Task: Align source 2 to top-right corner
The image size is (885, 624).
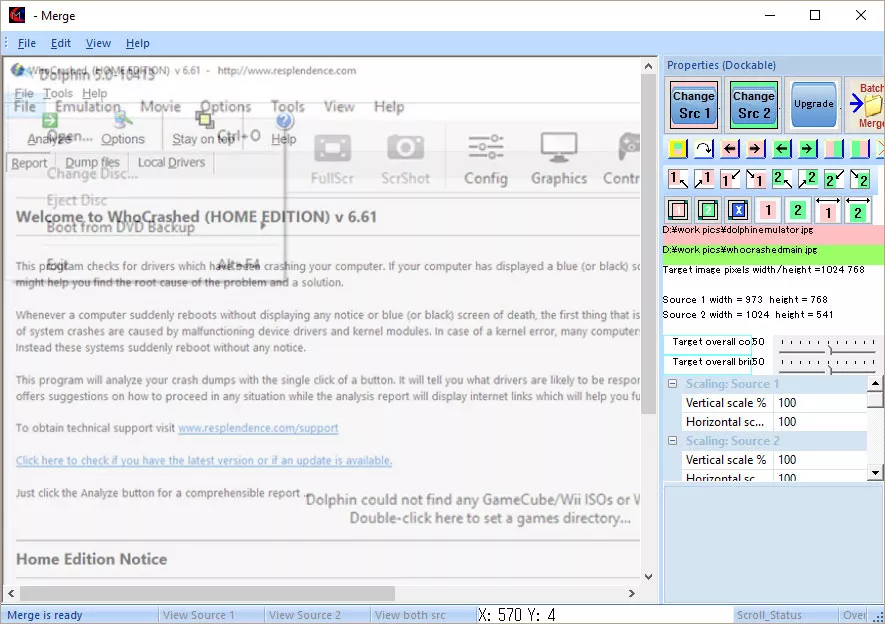Action: tap(808, 179)
